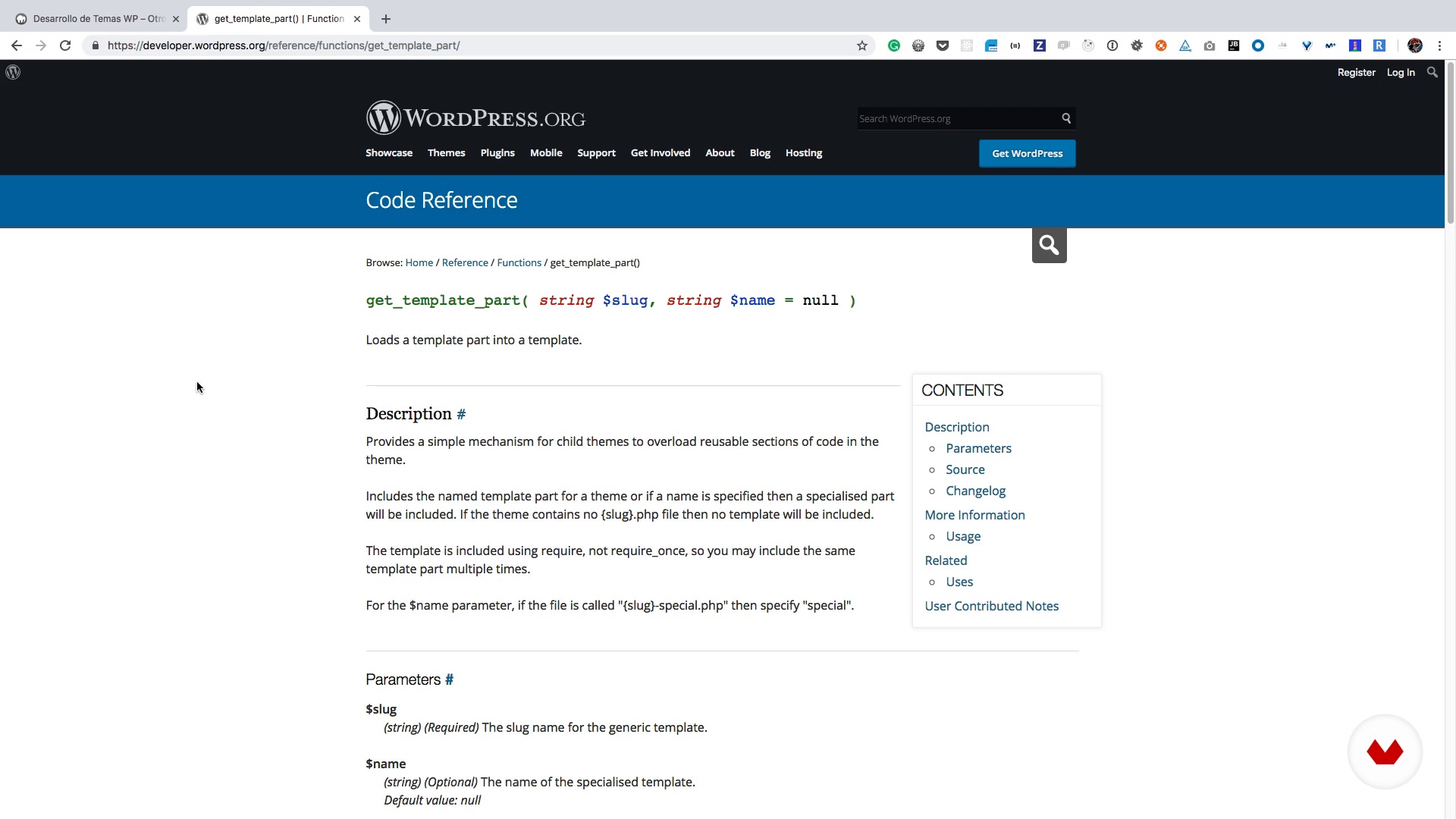Click the Log In link
Screen dimensions: 1456x819
[x=1401, y=72]
